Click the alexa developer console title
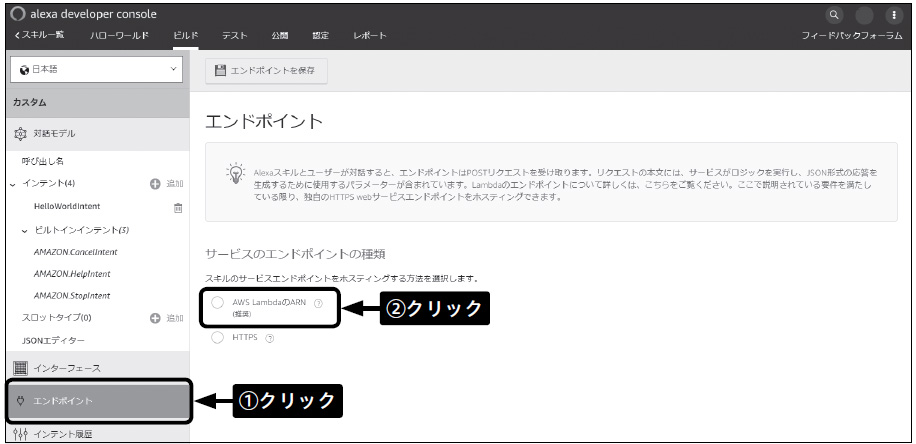Viewport: 916px width, 444px height. (x=93, y=14)
